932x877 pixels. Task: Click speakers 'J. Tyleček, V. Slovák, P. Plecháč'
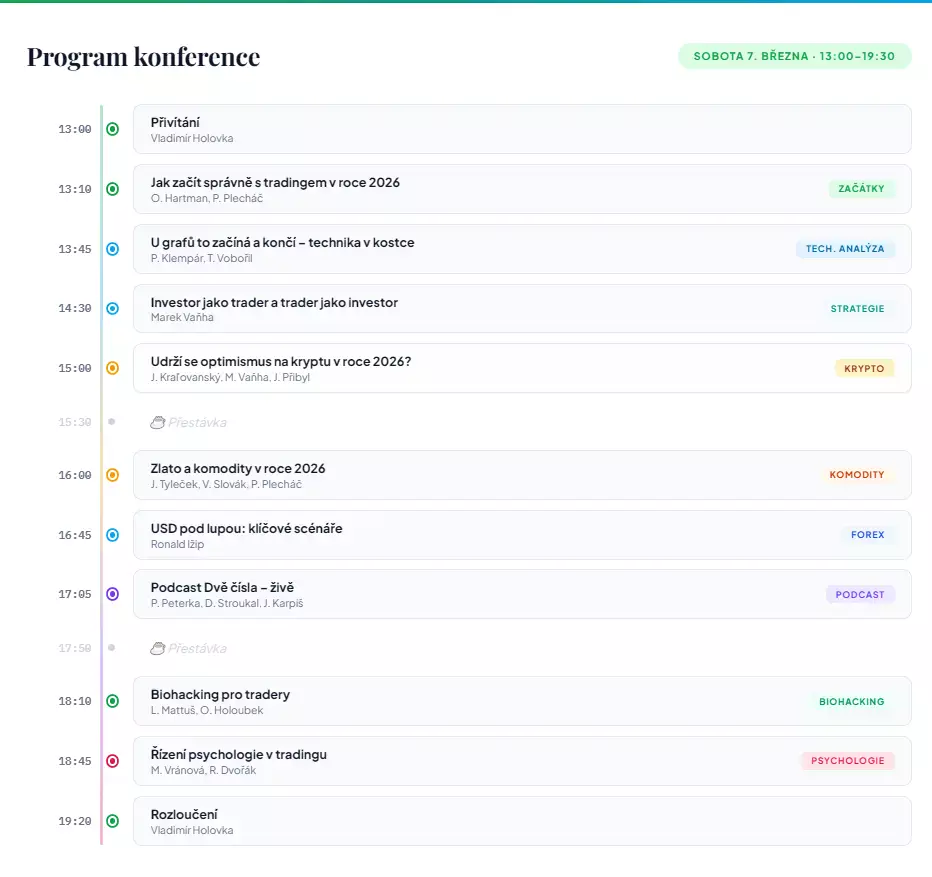click(226, 485)
